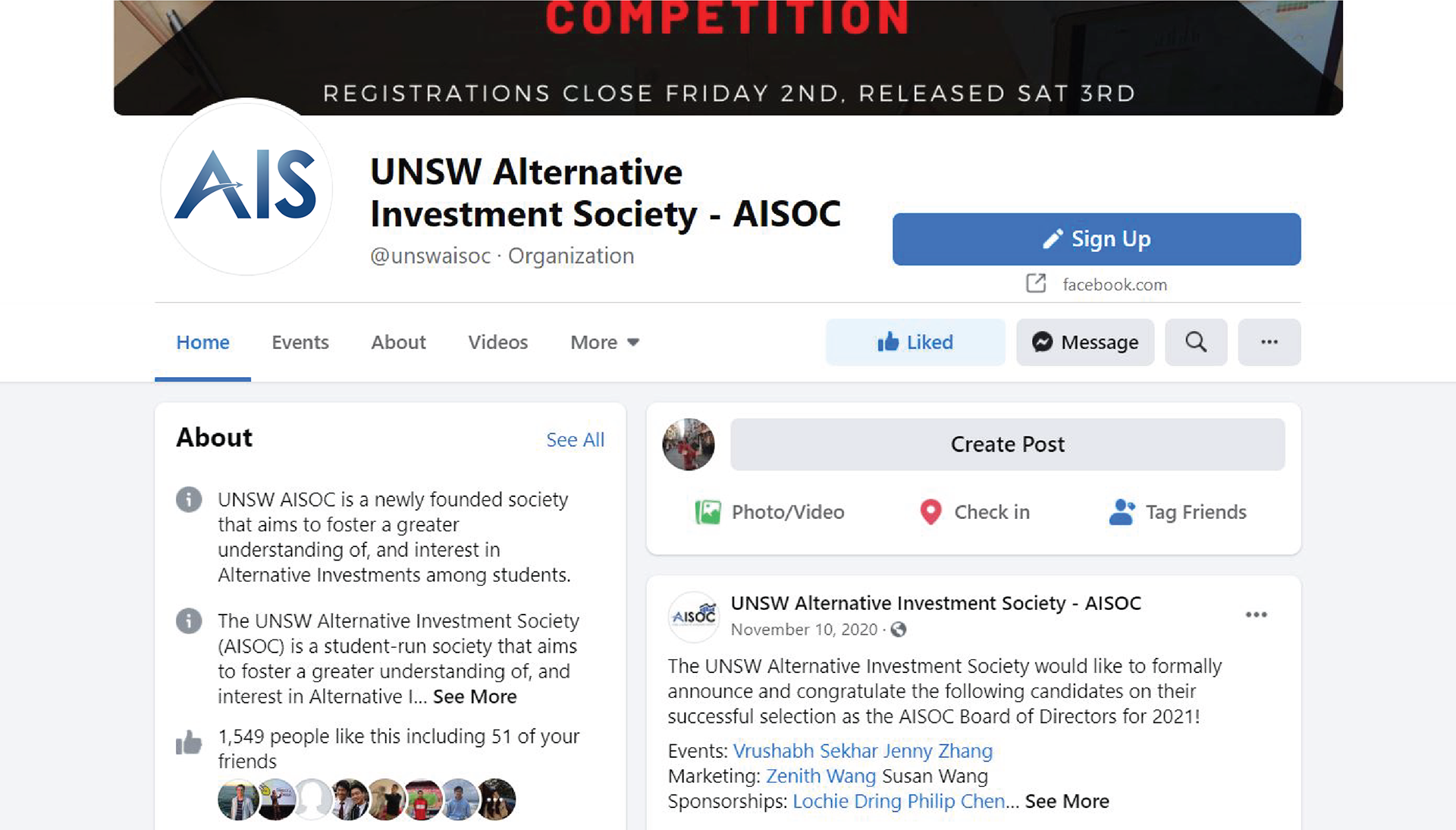Switch to the Events tab
Image resolution: width=1456 pixels, height=830 pixels.
300,342
